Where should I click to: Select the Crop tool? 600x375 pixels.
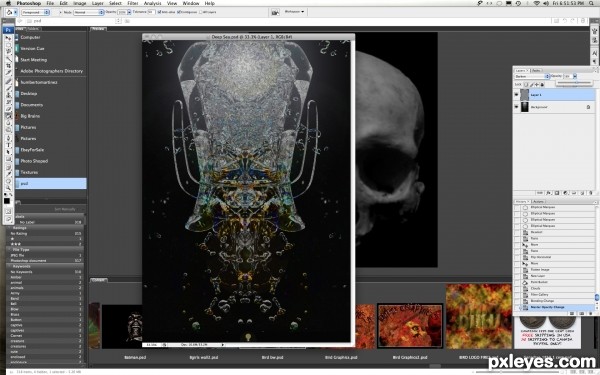pyautogui.click(x=8, y=65)
